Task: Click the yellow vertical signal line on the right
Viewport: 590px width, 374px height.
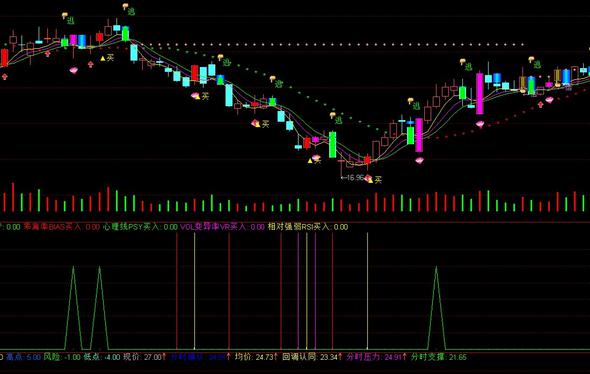Action: [368, 291]
